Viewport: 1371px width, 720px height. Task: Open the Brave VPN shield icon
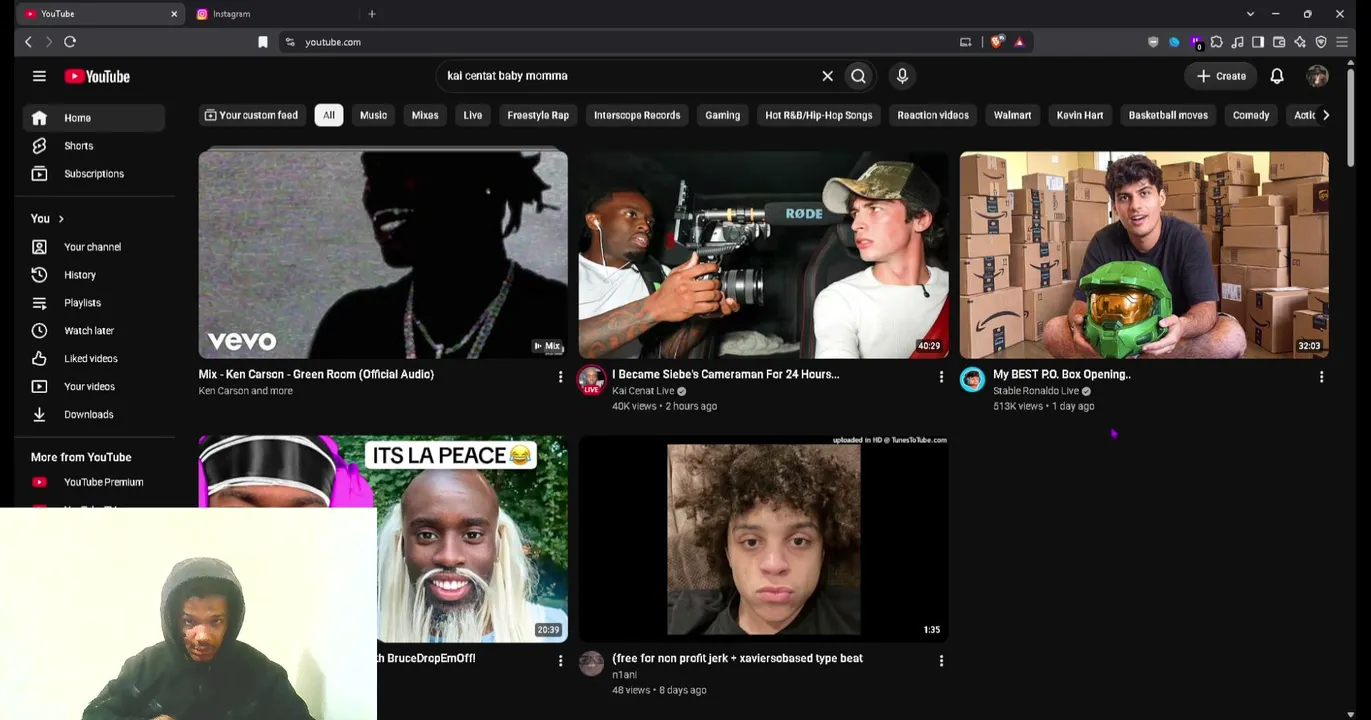click(1321, 42)
